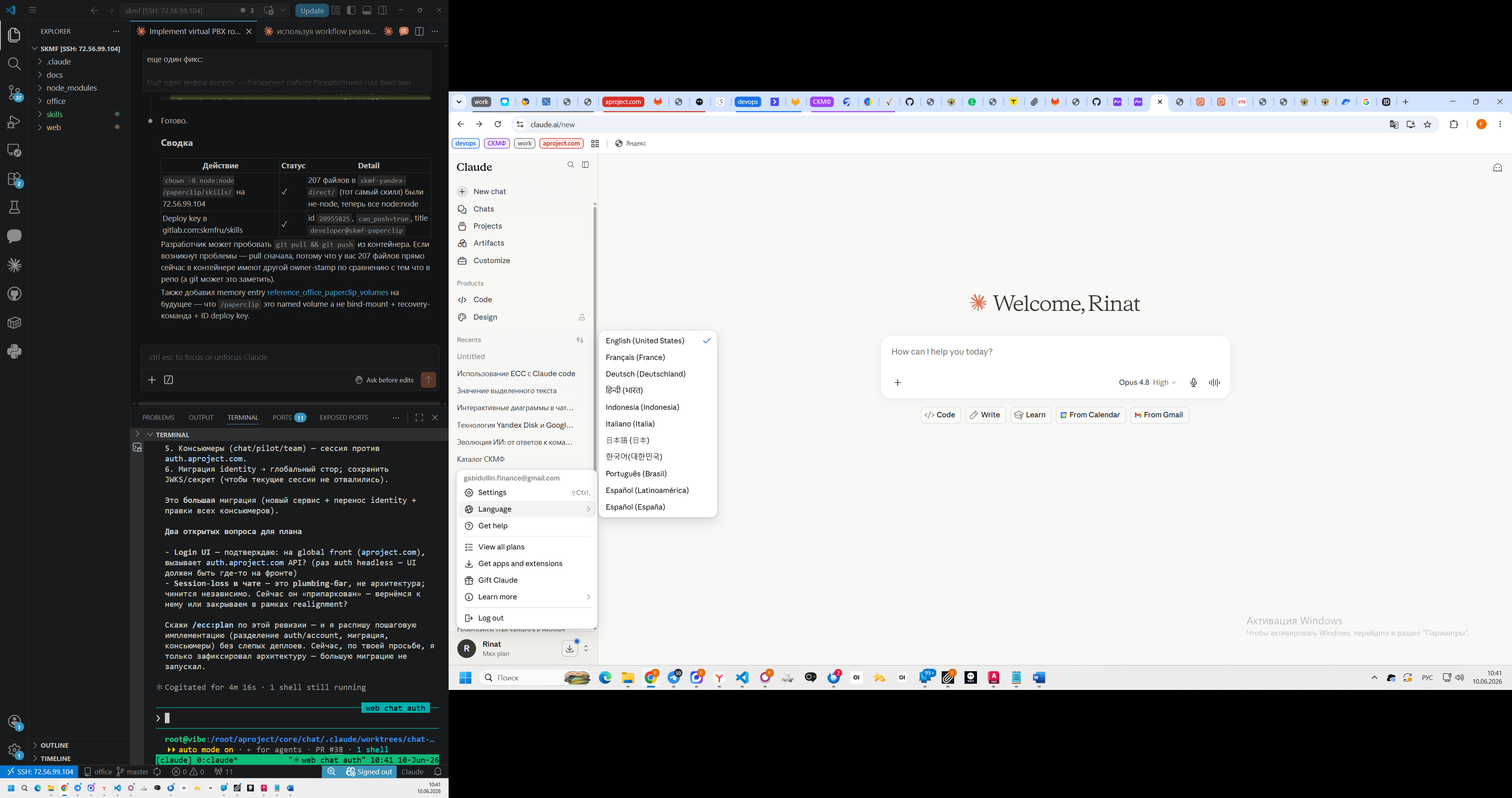Screen dimensions: 1512x798
Task: Maximize the VS Code terminal panel
Action: 419,418
